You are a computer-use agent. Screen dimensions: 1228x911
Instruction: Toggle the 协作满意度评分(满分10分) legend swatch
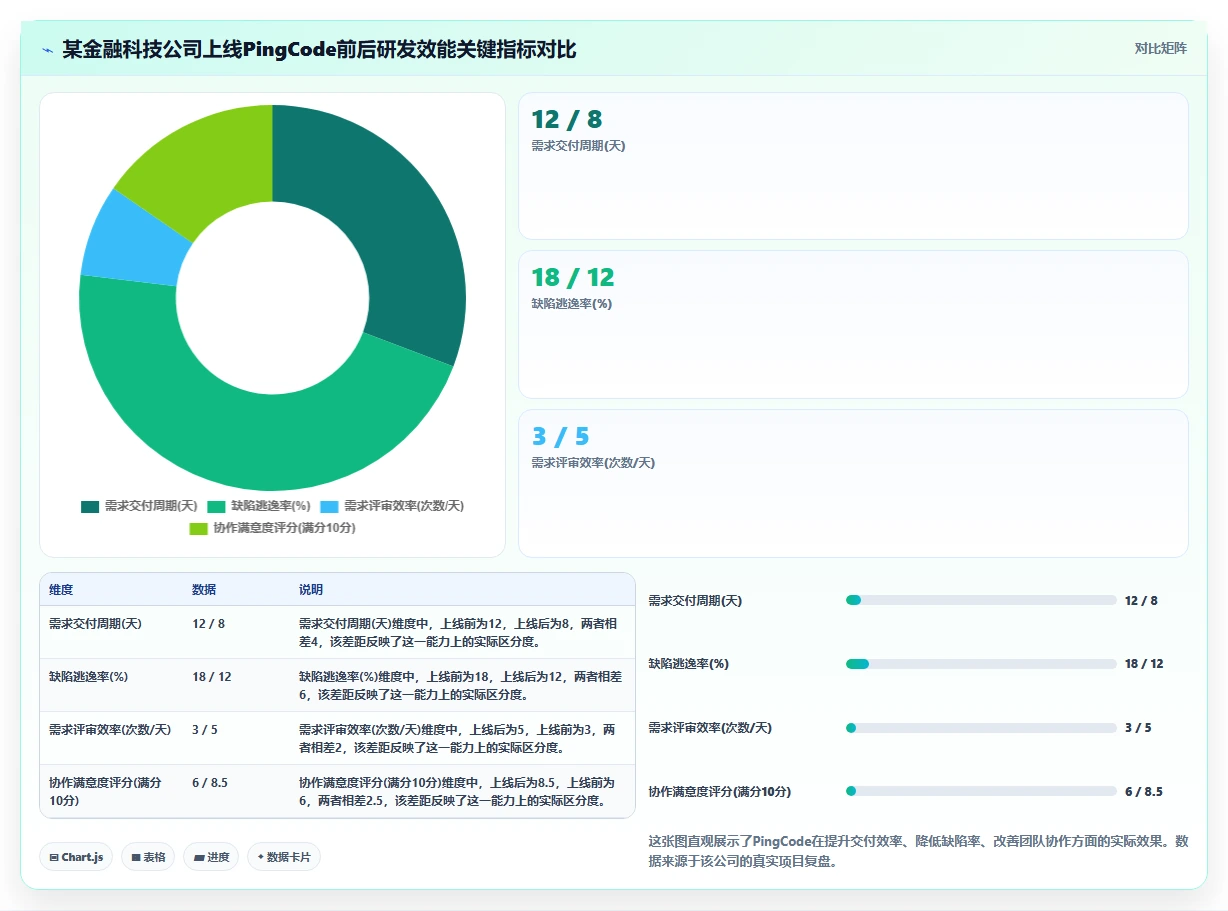(198, 528)
